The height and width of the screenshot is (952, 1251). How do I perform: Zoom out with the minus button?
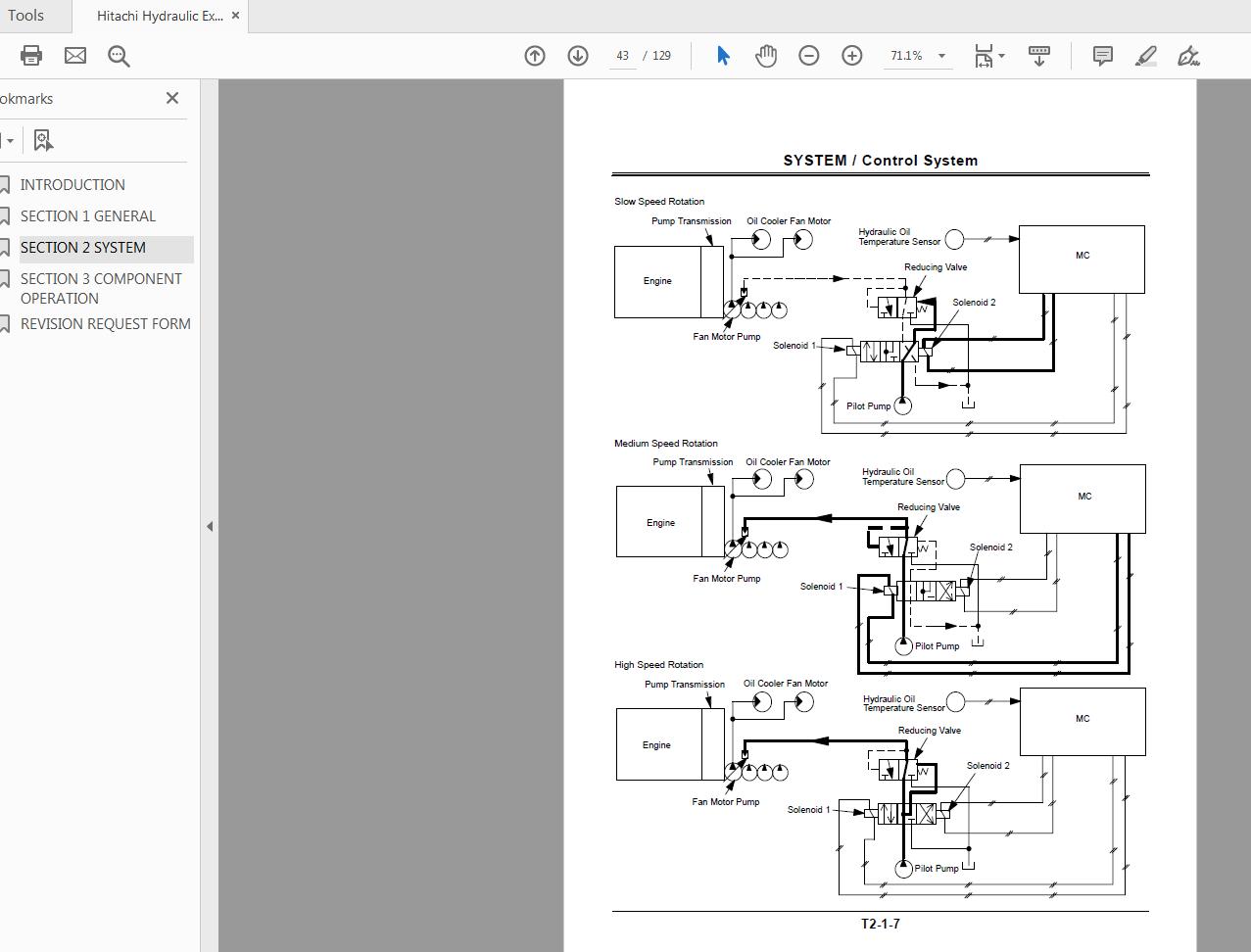(x=809, y=56)
